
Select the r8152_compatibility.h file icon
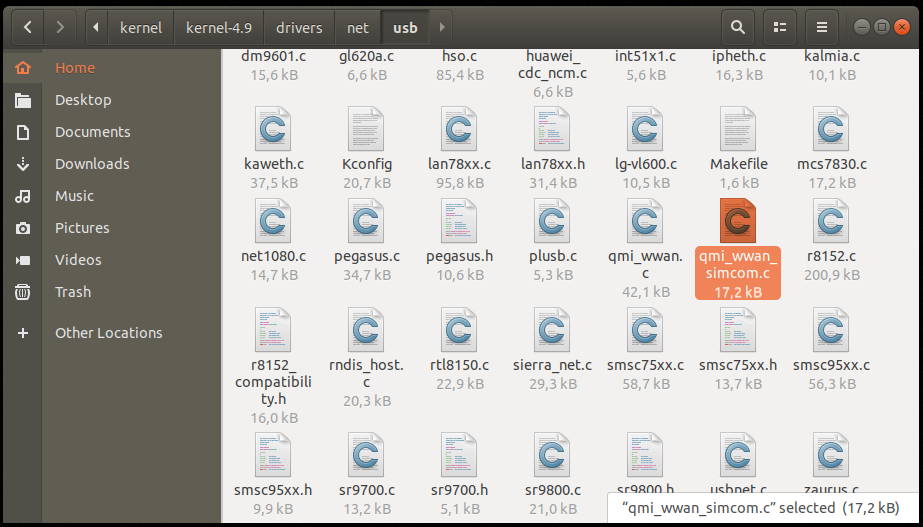(x=273, y=330)
